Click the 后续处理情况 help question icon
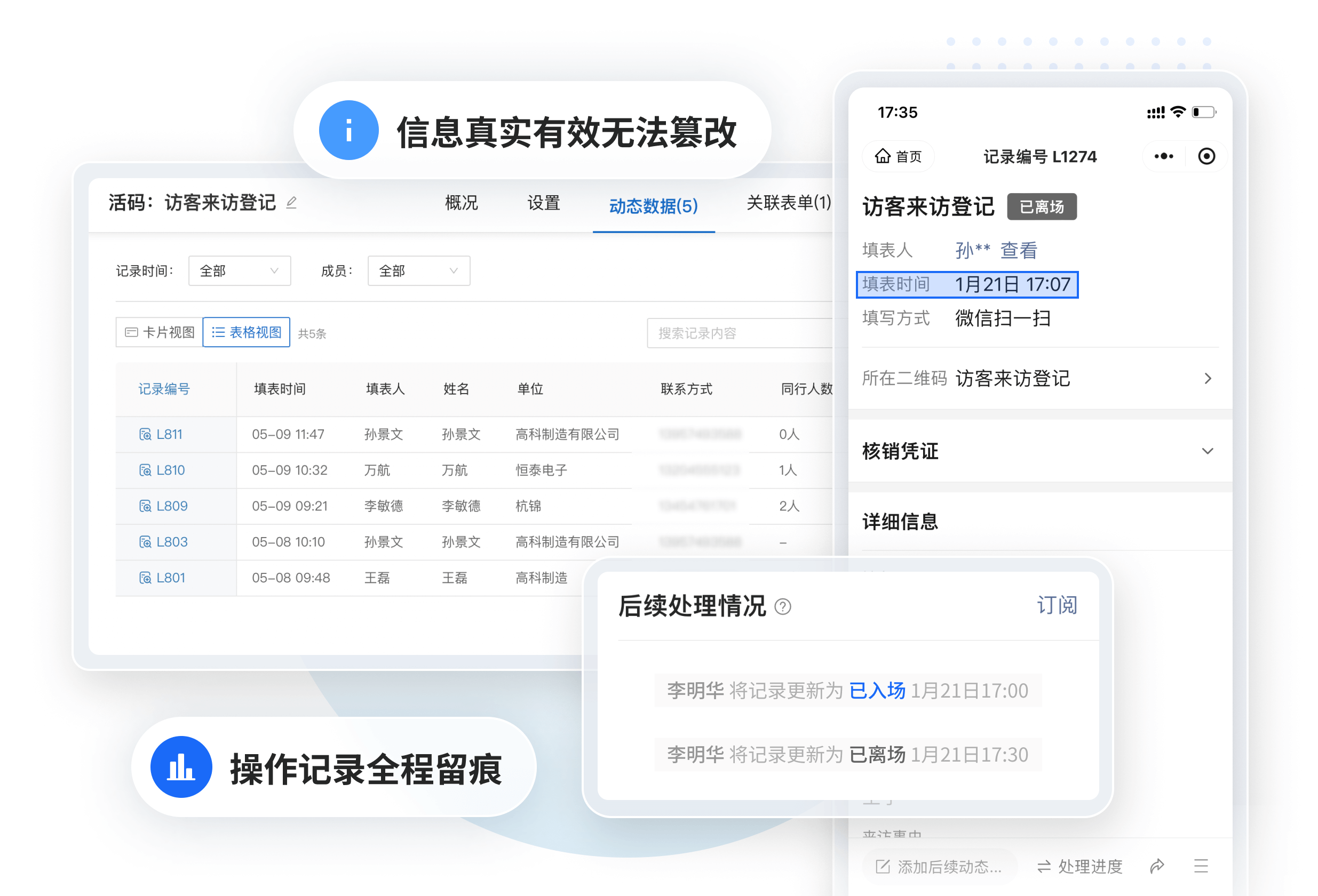This screenshot has height=896, width=1318. [783, 606]
